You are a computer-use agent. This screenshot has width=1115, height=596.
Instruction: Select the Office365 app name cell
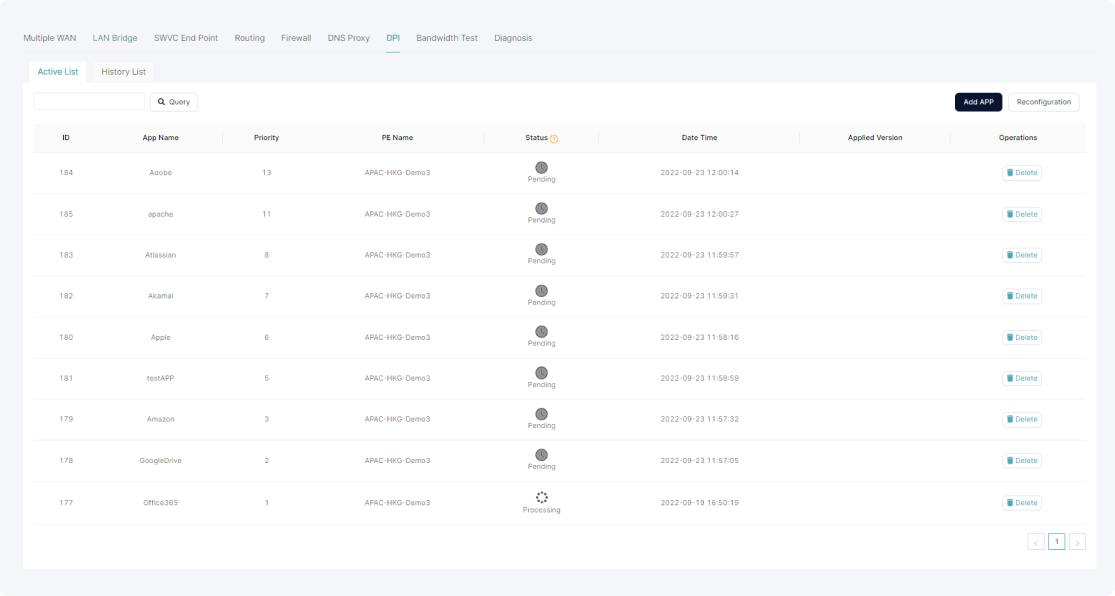tap(160, 503)
